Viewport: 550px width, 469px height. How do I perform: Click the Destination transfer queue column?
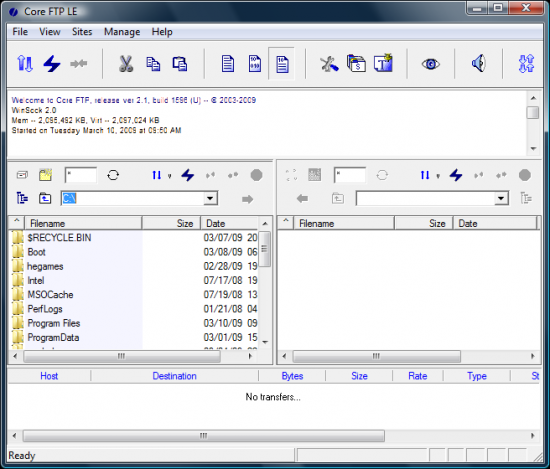[x=174, y=376]
